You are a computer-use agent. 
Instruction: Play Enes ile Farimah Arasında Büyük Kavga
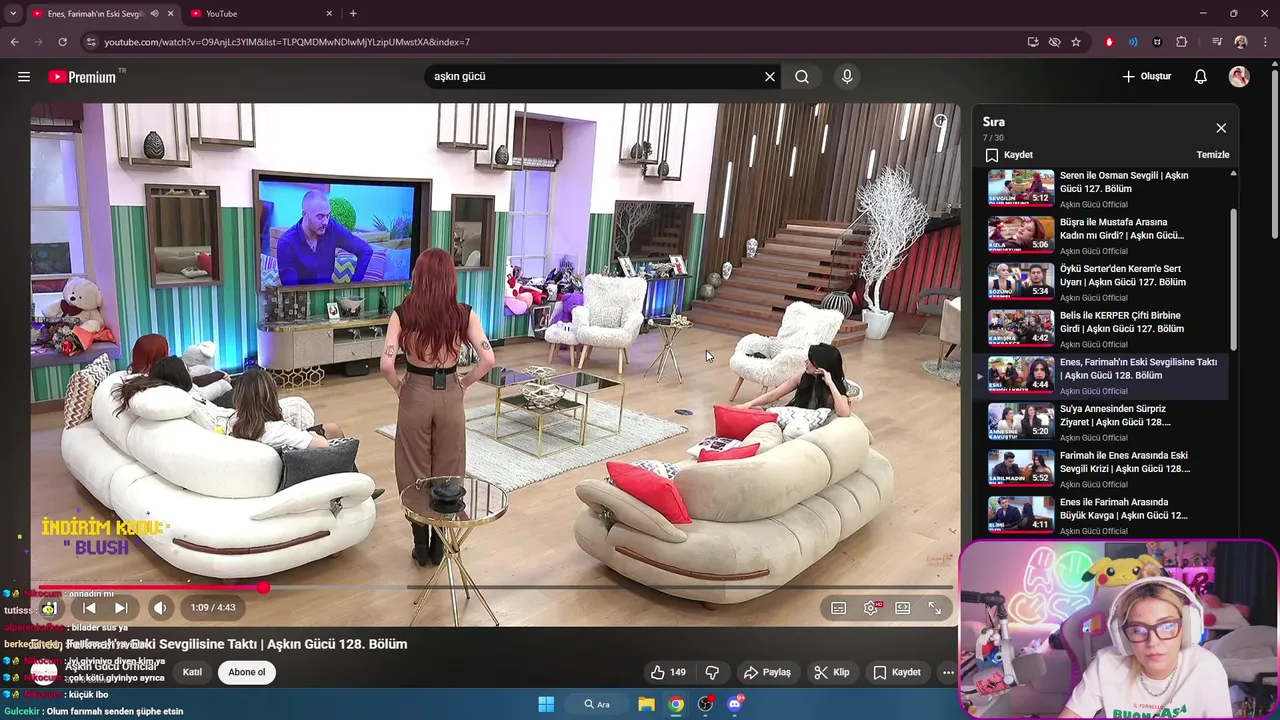click(x=1105, y=516)
